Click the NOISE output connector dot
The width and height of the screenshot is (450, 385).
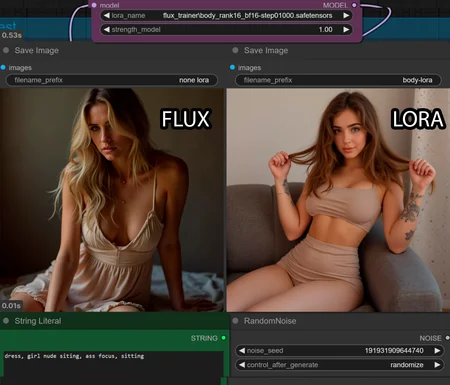click(447, 338)
